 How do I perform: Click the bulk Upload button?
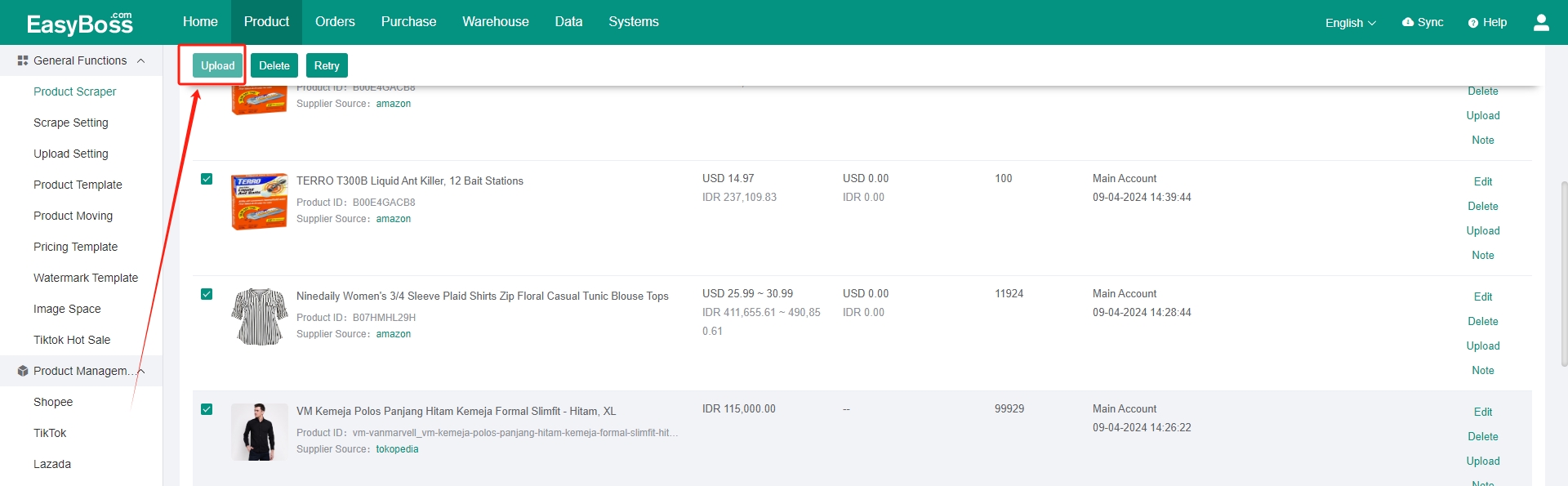[x=218, y=65]
